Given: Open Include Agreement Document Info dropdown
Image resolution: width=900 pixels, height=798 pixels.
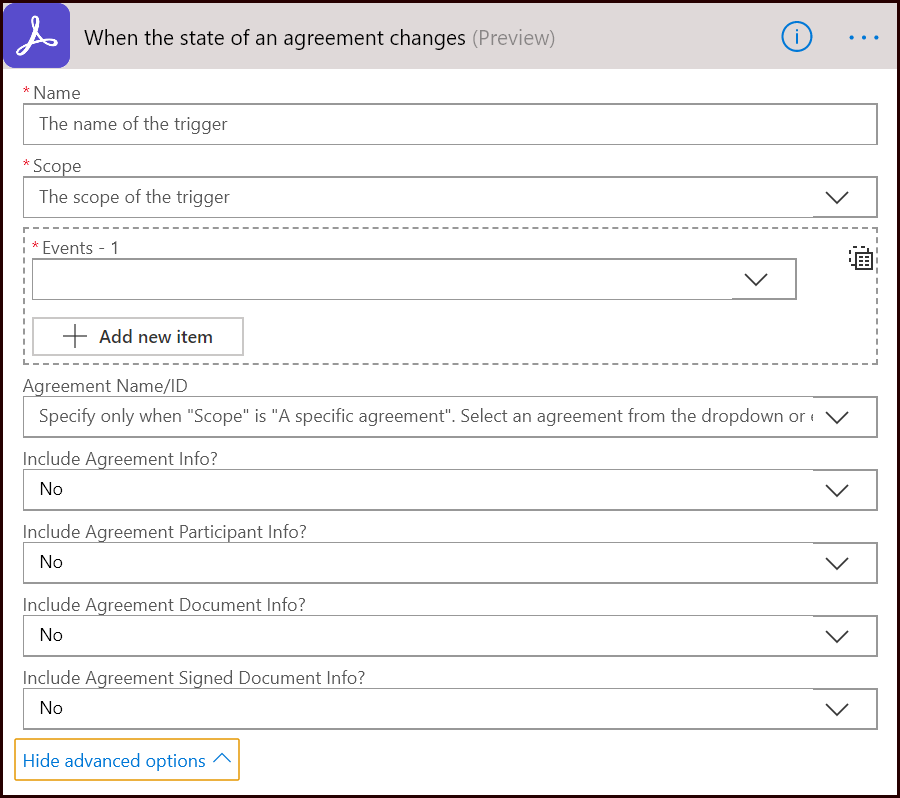Looking at the screenshot, I should [449, 636].
